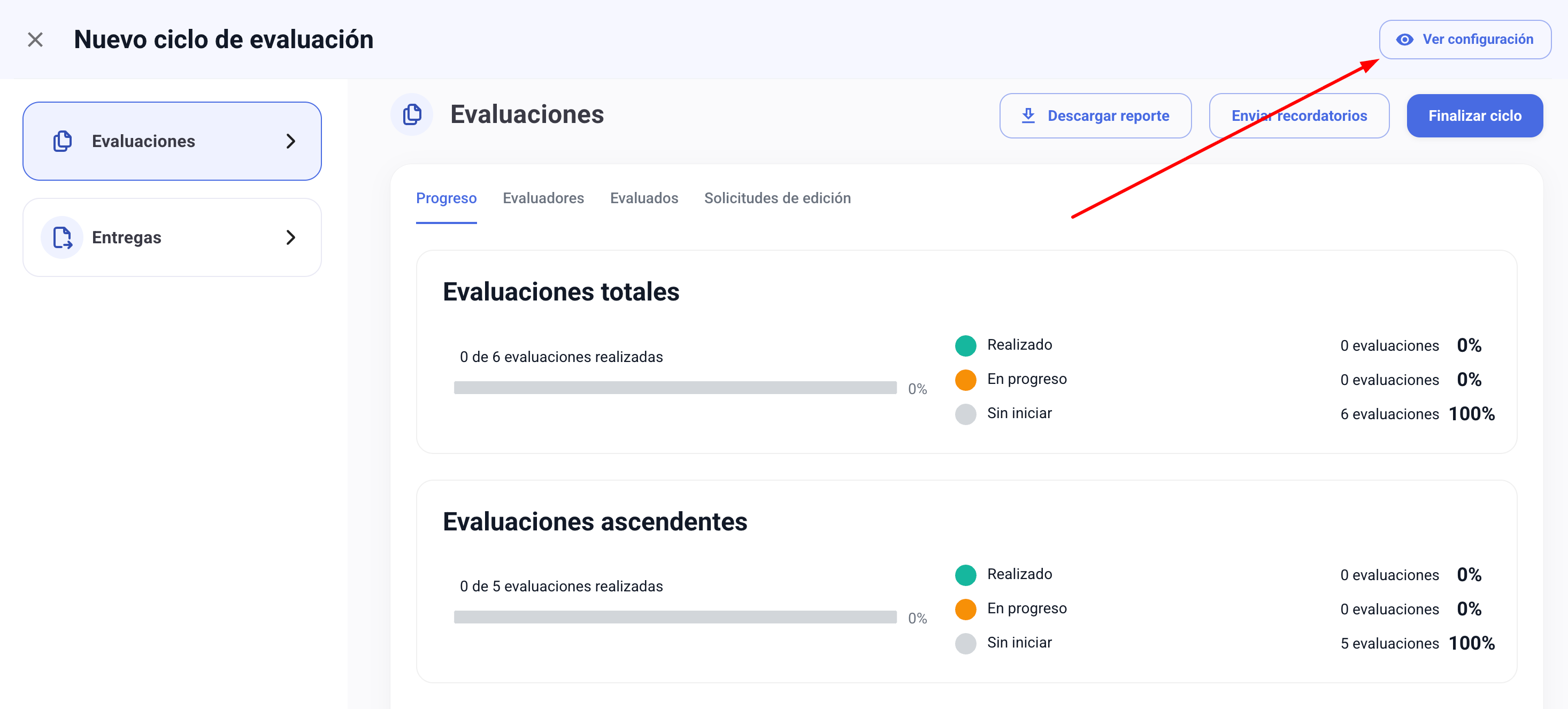Screen dimensions: 1568x709
Task: Click the Evaluaciones totales progress bar
Action: coord(674,388)
